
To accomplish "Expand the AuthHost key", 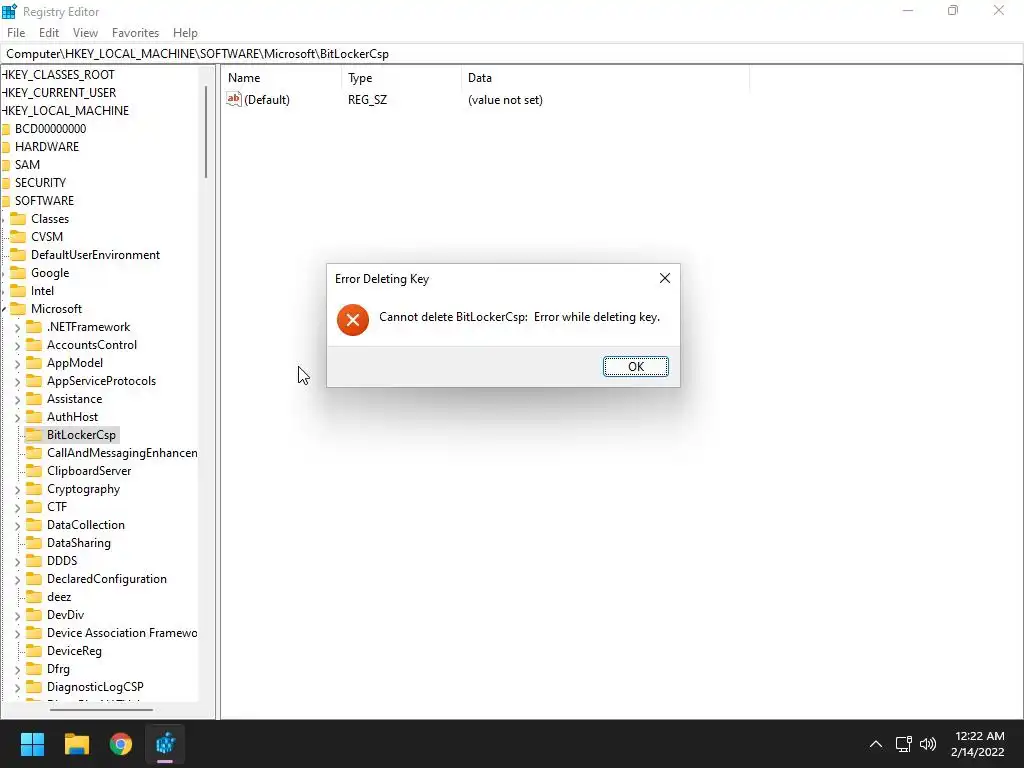I will (18, 417).
